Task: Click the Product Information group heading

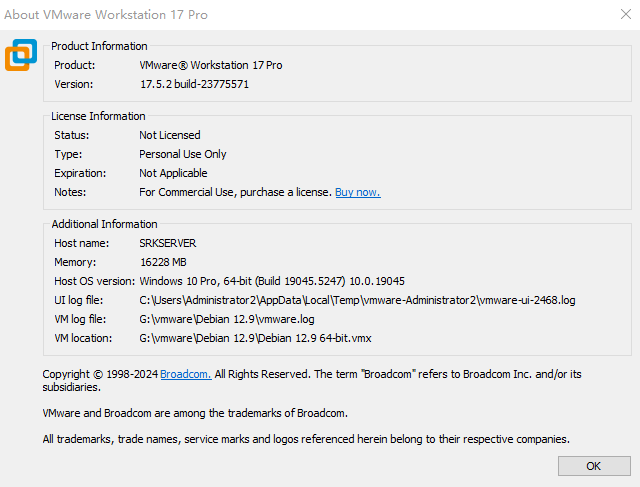Action: coord(99,46)
